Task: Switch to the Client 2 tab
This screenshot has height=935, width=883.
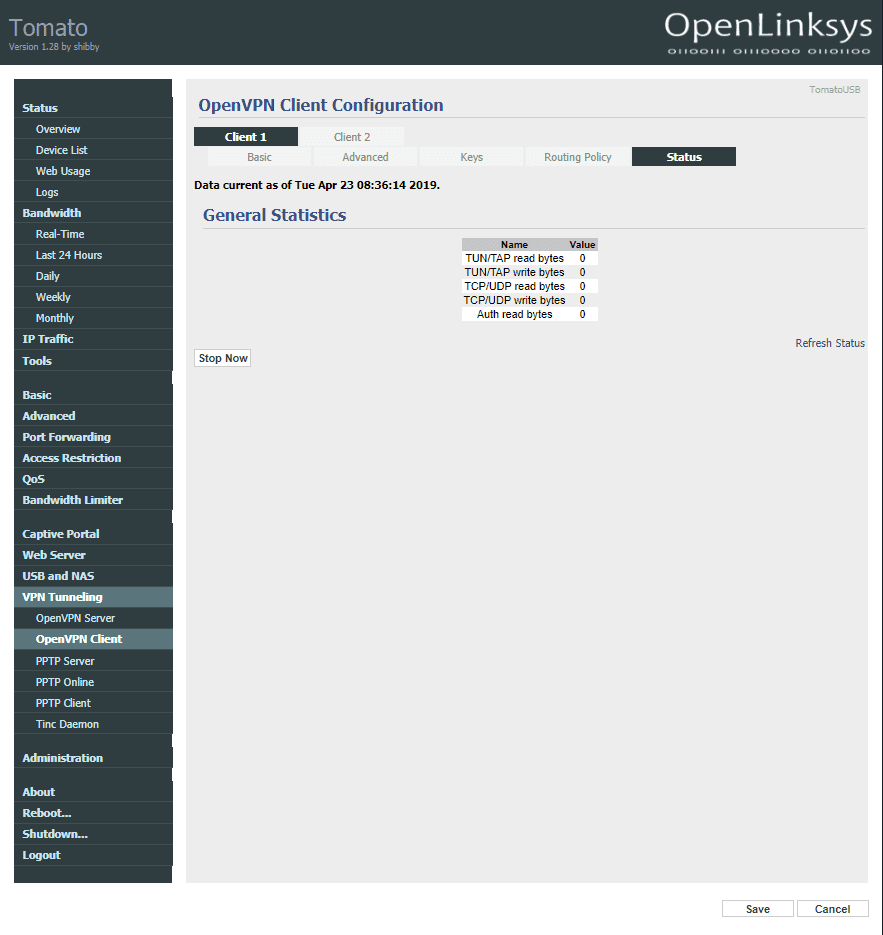Action: (x=353, y=136)
